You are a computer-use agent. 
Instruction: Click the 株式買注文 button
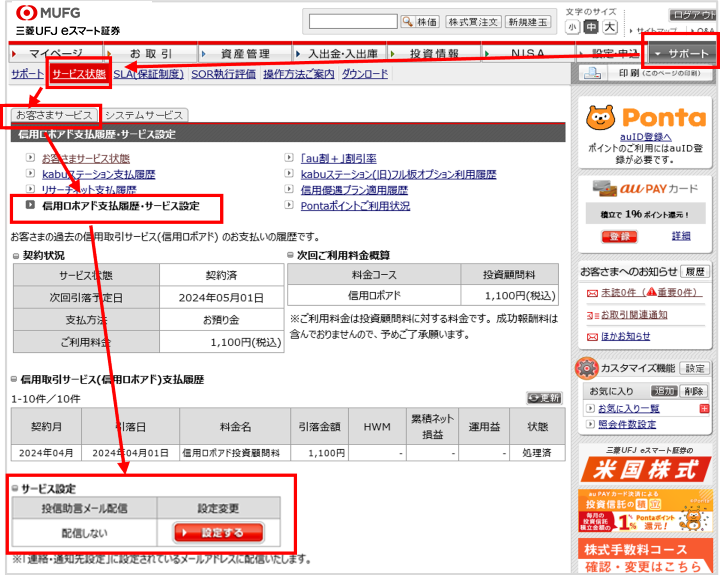(x=473, y=22)
